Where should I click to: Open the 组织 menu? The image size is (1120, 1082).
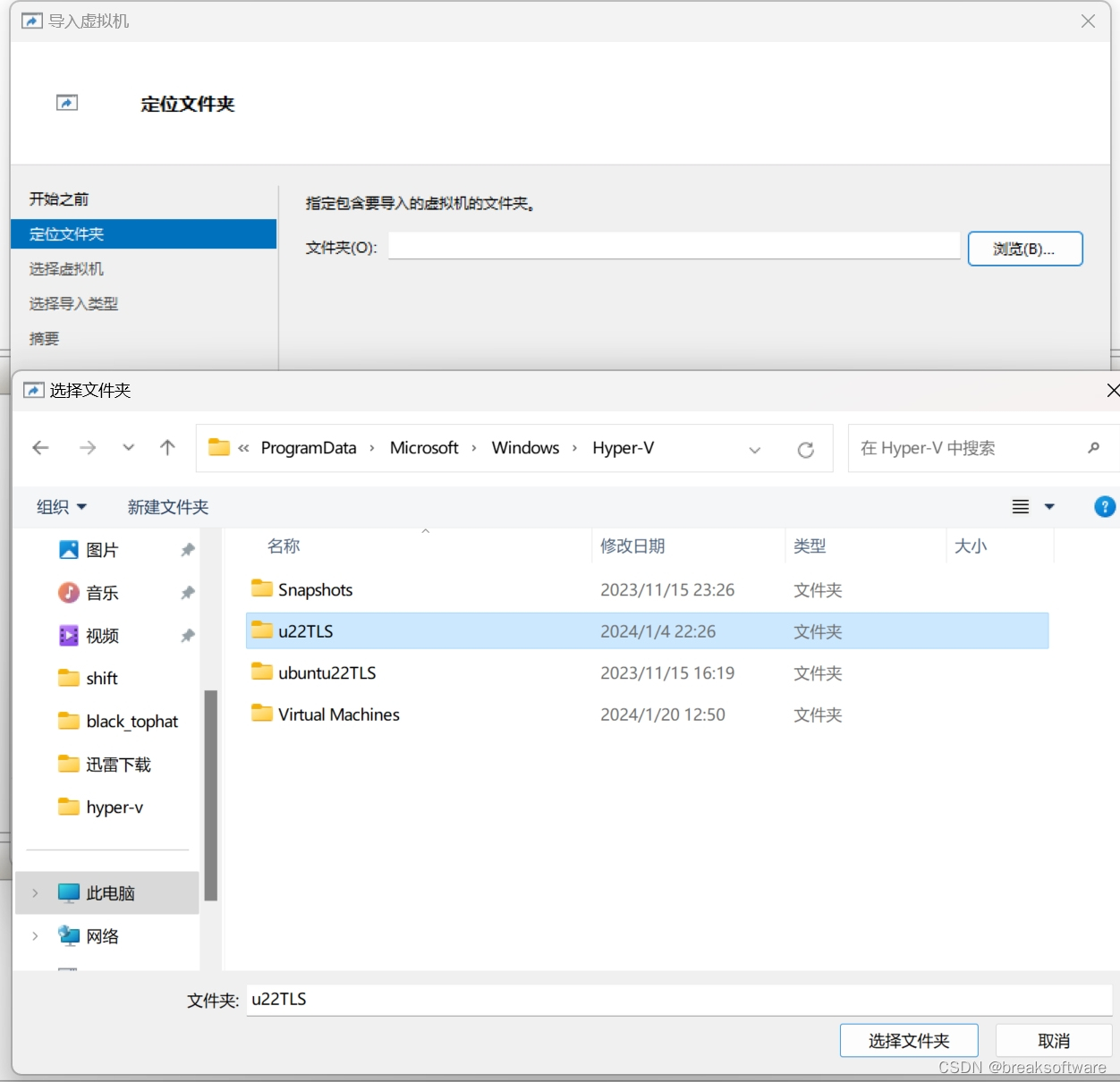tap(61, 507)
